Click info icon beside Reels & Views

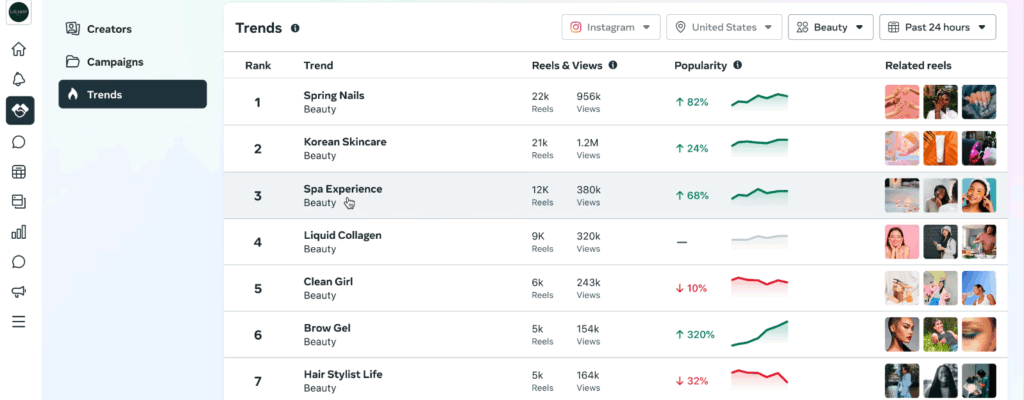coord(612,65)
